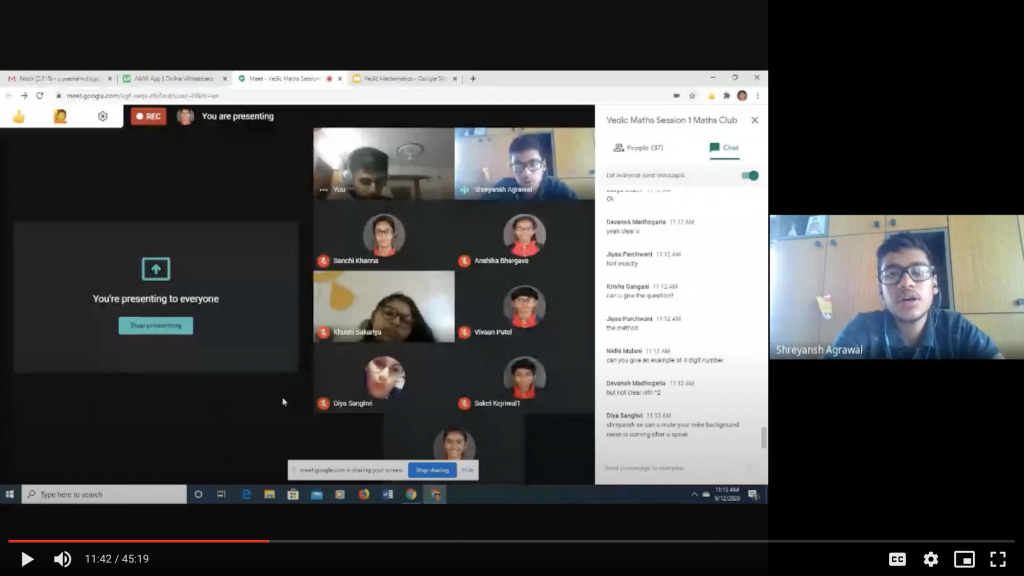This screenshot has width=1024, height=576.
Task: Click the Shreyansh Agrawal webcam overlay
Action: (897, 287)
